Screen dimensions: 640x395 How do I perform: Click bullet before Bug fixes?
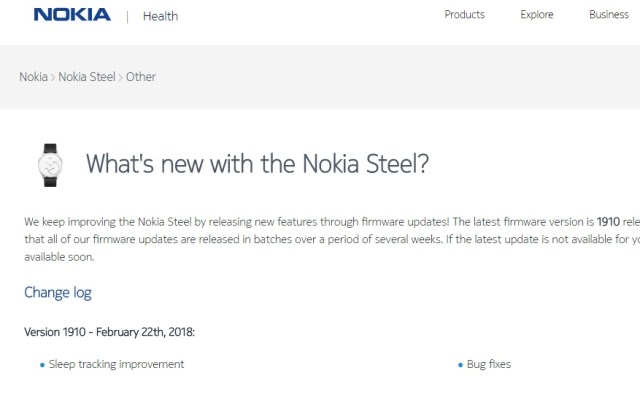pos(460,365)
